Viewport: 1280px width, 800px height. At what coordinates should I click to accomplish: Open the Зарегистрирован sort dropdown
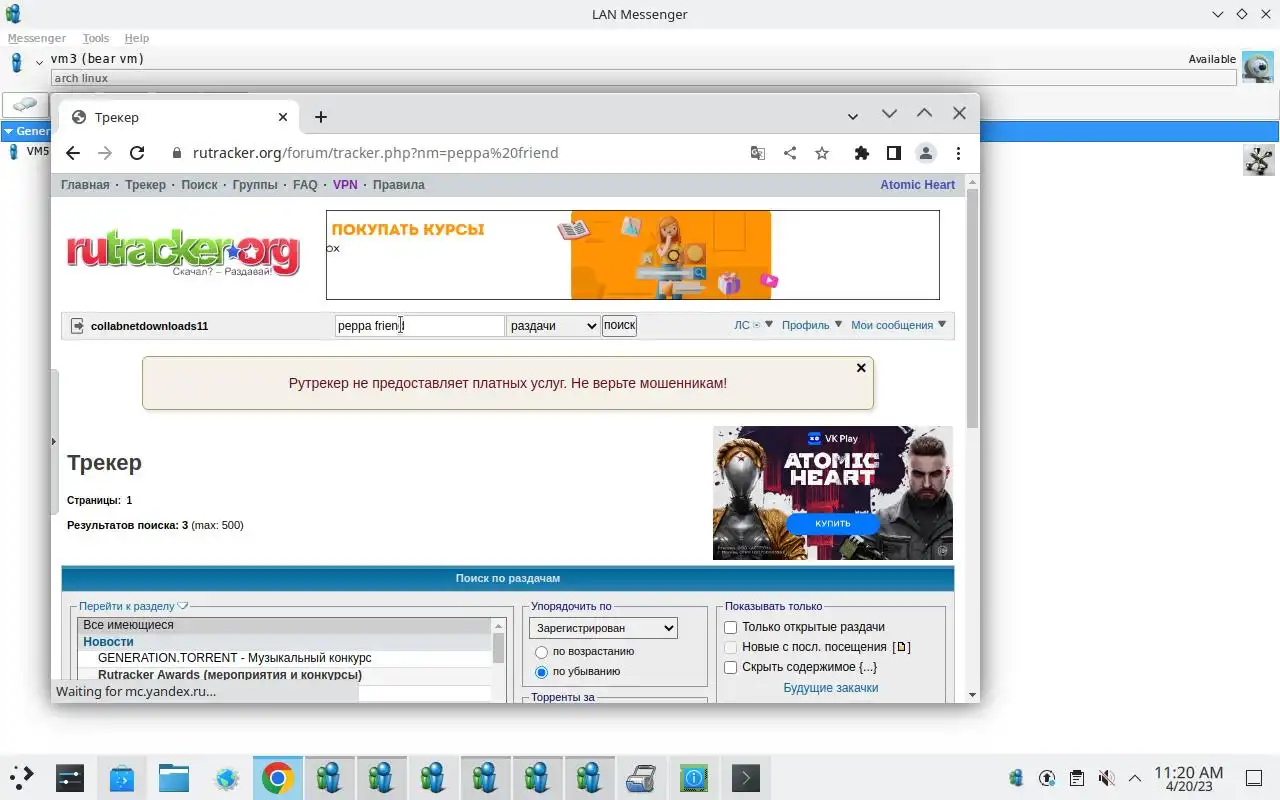(x=603, y=628)
